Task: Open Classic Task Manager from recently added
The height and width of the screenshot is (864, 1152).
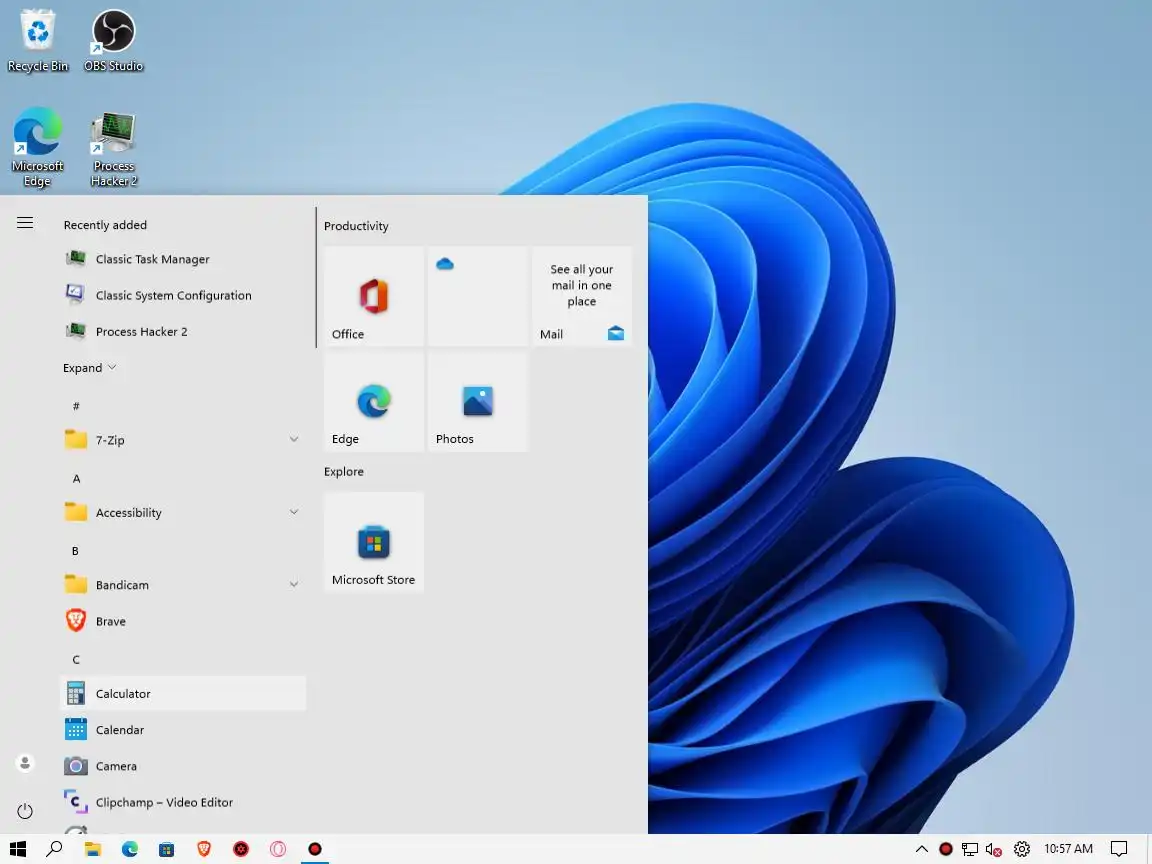Action: [x=183, y=259]
